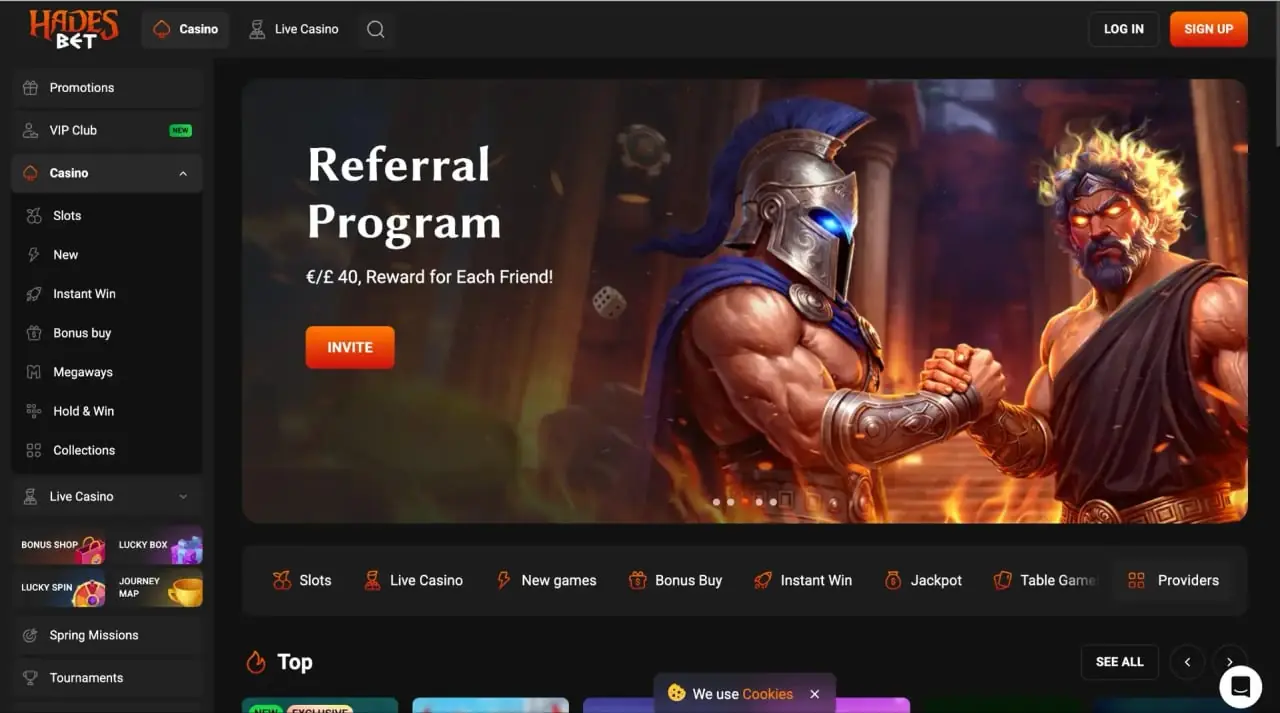Click the Providers grid icon
The width and height of the screenshot is (1280, 713).
coord(1136,580)
